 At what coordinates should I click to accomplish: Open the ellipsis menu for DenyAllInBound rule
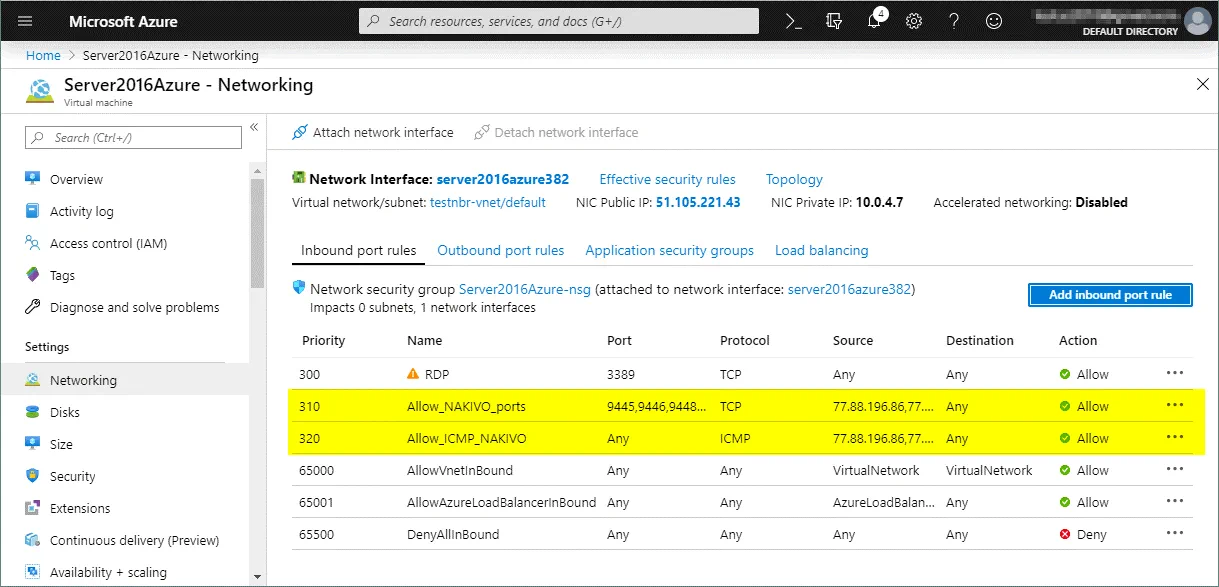pyautogui.click(x=1175, y=533)
